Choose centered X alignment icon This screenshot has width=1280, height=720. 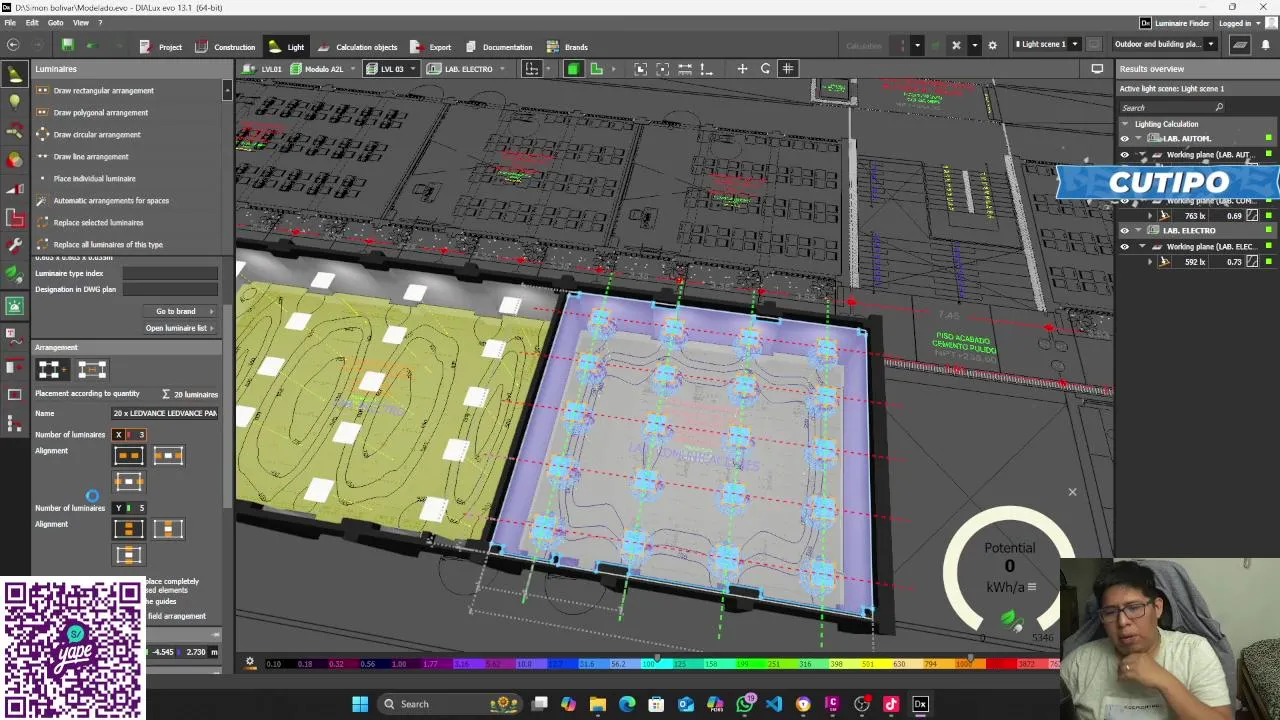(168, 456)
